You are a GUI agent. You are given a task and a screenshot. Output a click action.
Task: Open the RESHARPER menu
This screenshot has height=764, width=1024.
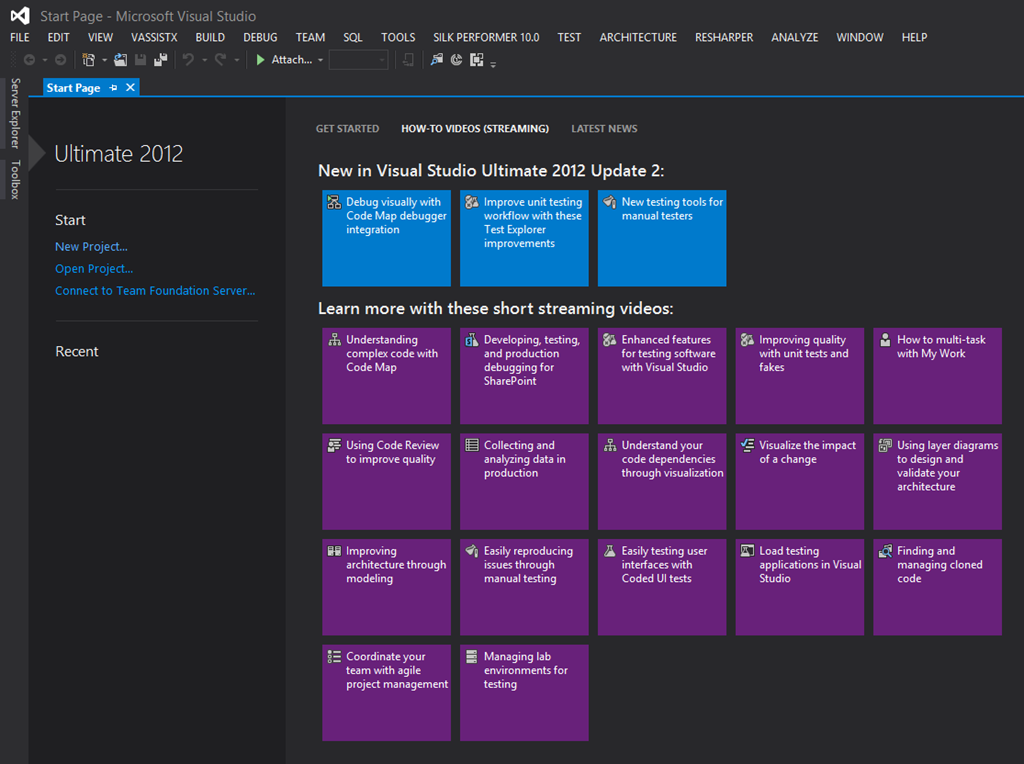(726, 37)
